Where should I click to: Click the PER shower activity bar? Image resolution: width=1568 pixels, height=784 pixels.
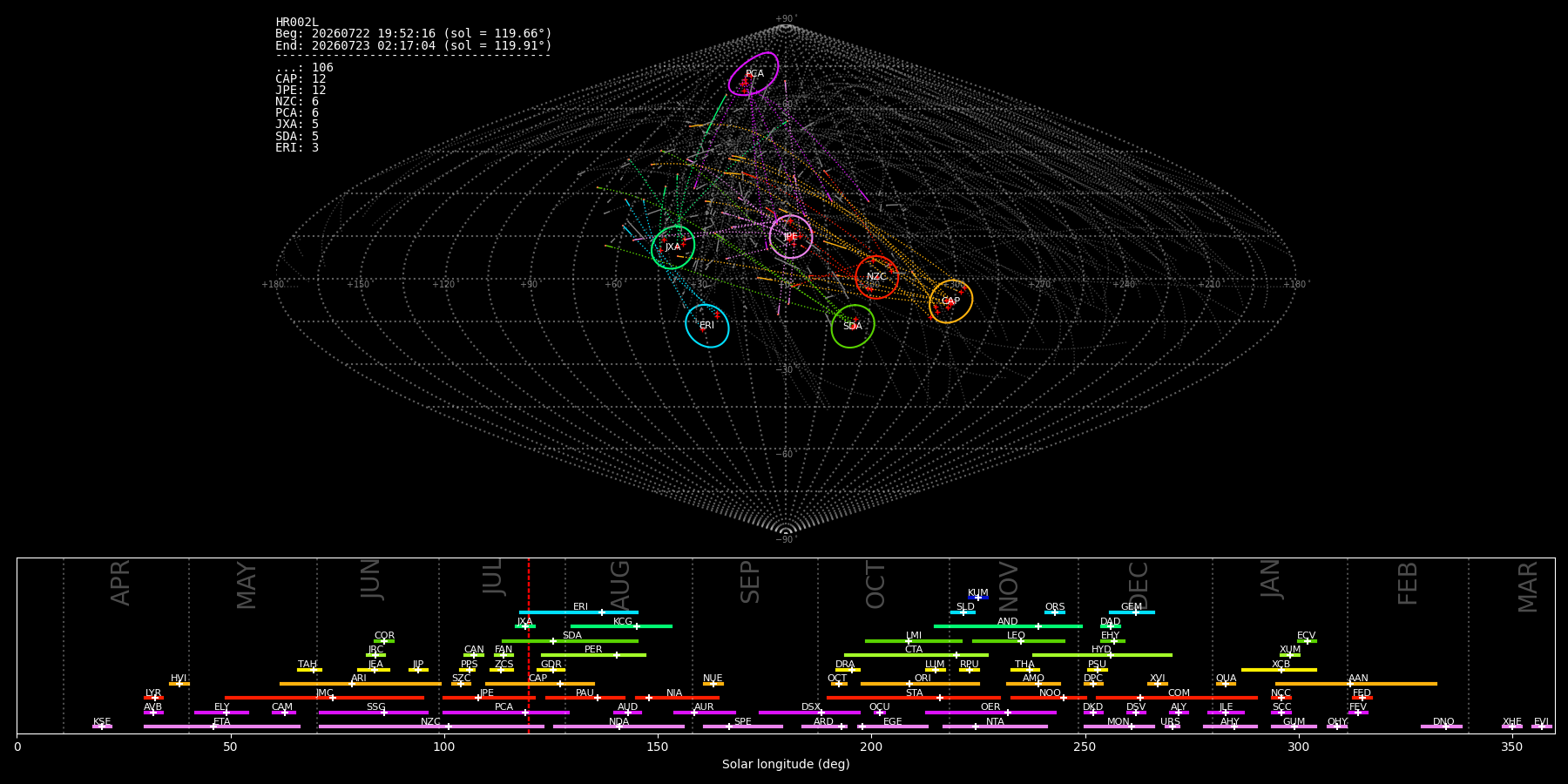point(593,655)
